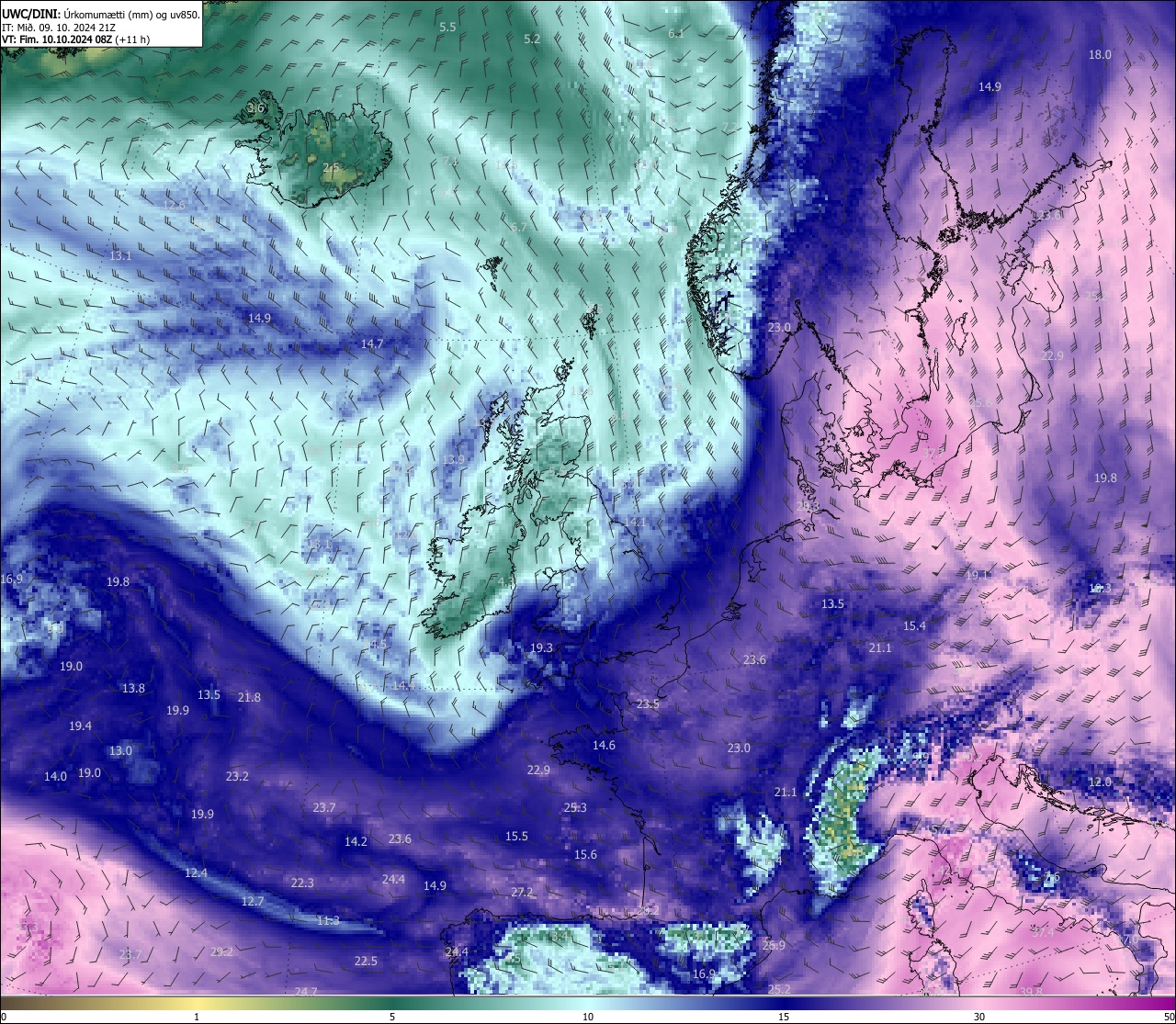Click the 12.7 value on the map
Image resolution: width=1176 pixels, height=1024 pixels.
point(253,901)
